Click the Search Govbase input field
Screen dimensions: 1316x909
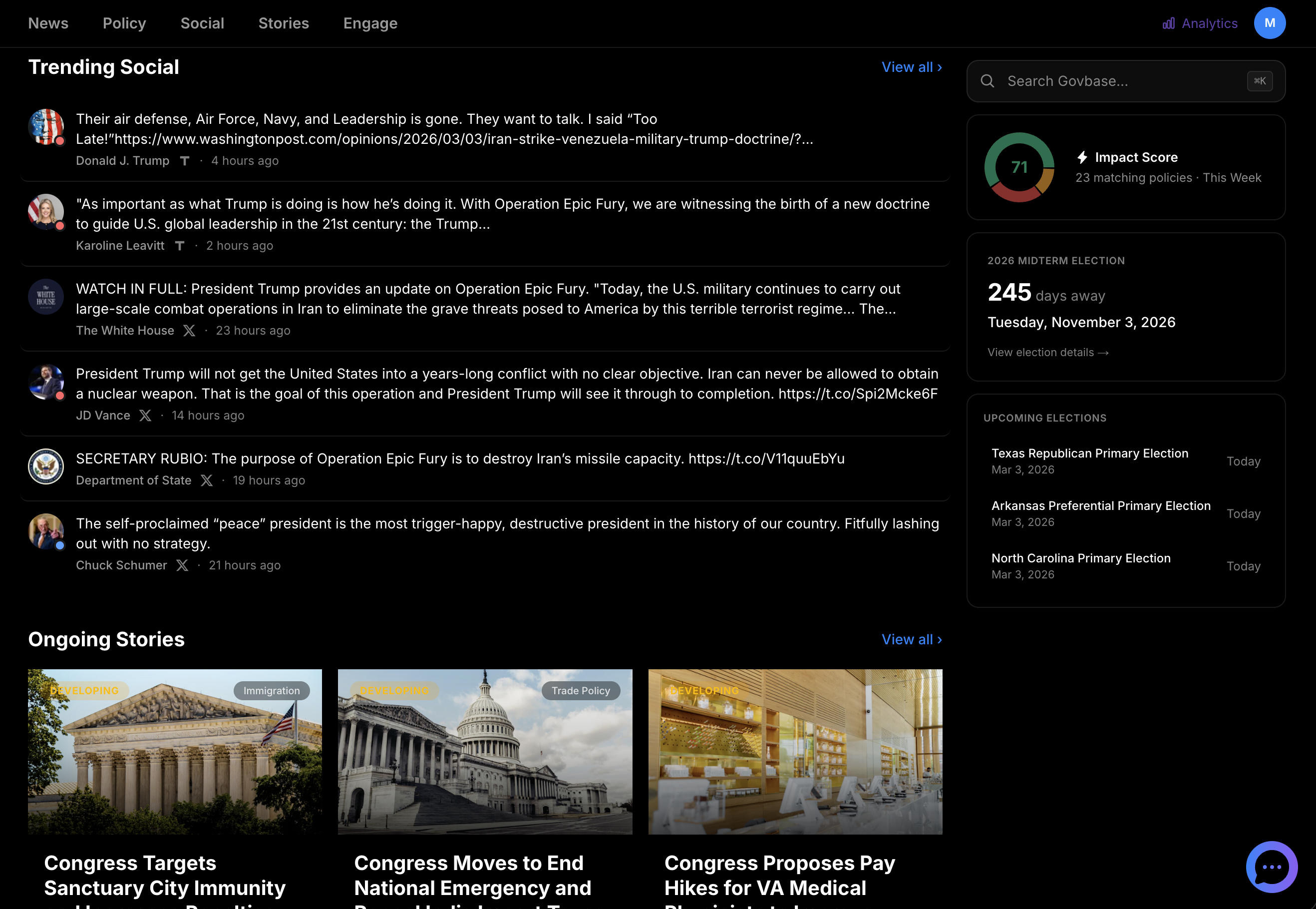[x=1110, y=81]
